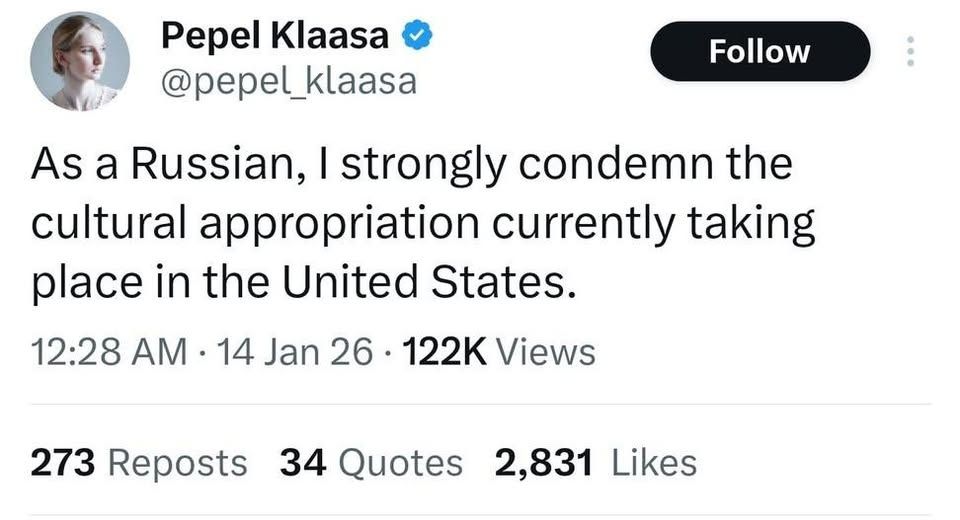Follow the Pepel Klaasa account

coord(760,52)
